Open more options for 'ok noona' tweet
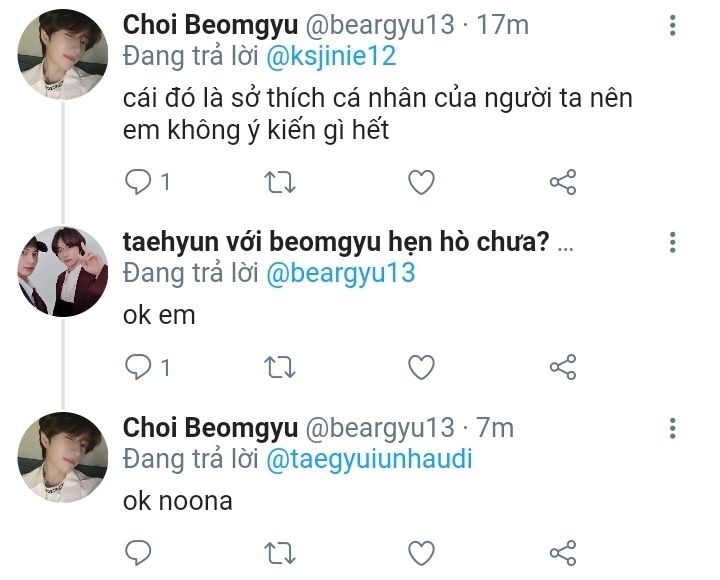This screenshot has width=720, height=580. click(x=672, y=428)
